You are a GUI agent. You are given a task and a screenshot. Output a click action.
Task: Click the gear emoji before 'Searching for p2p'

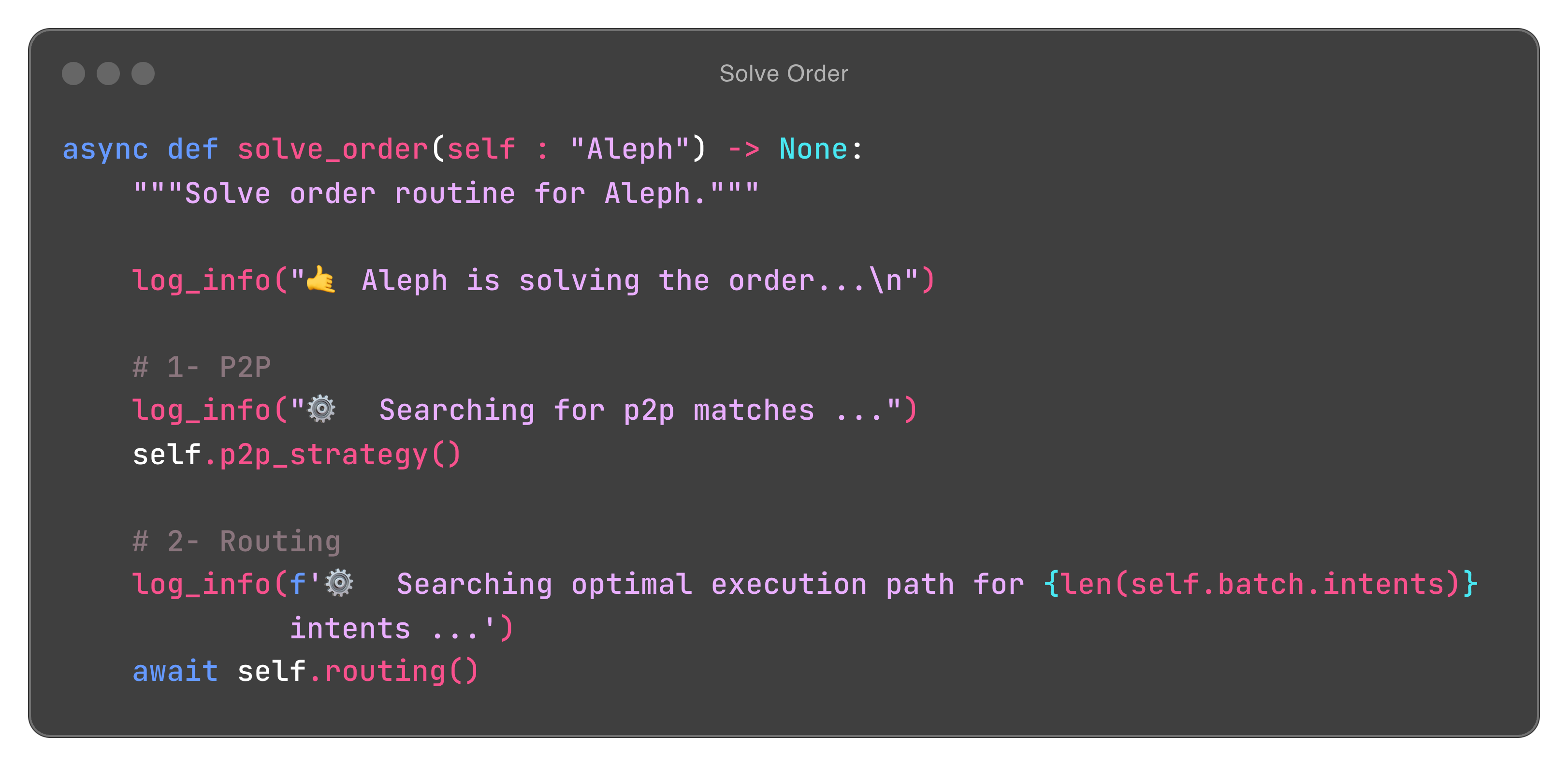click(x=321, y=409)
